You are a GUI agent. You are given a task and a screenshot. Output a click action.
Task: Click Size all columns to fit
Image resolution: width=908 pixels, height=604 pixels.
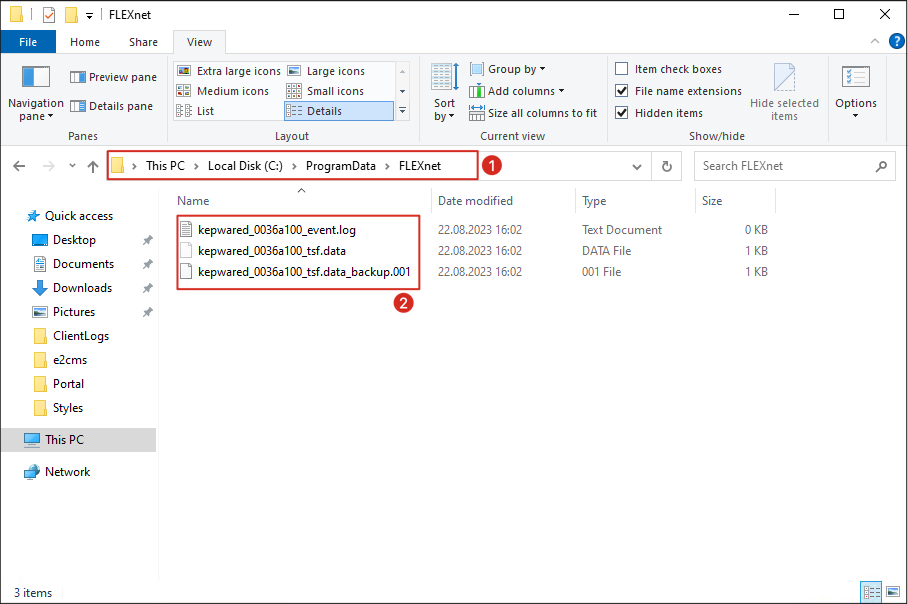(x=533, y=113)
